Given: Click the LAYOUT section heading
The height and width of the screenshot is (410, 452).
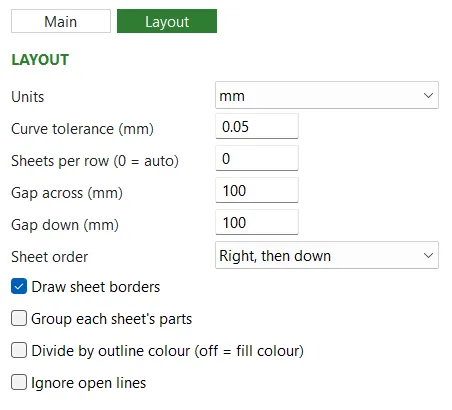Looking at the screenshot, I should pyautogui.click(x=40, y=60).
